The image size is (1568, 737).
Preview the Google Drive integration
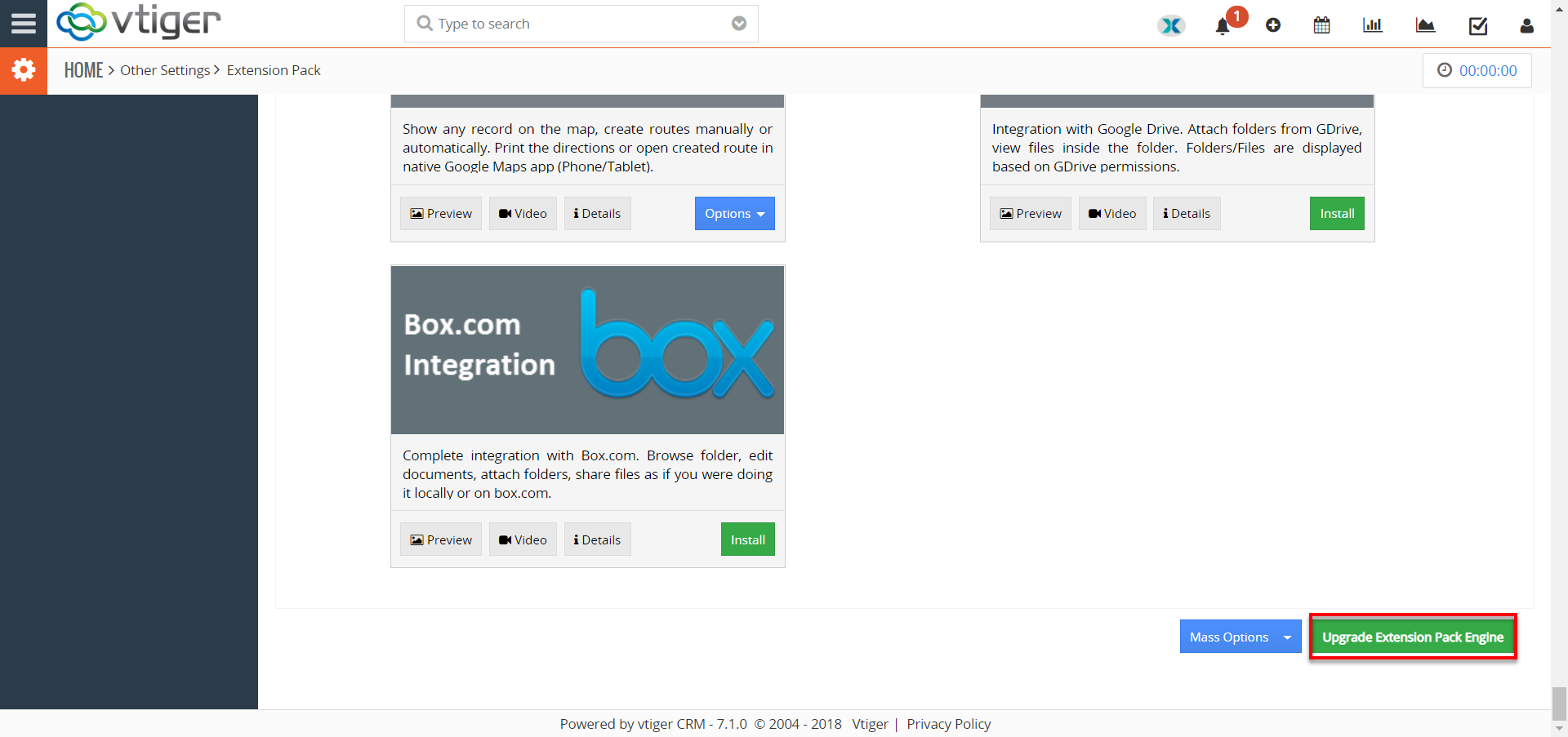click(x=1031, y=214)
